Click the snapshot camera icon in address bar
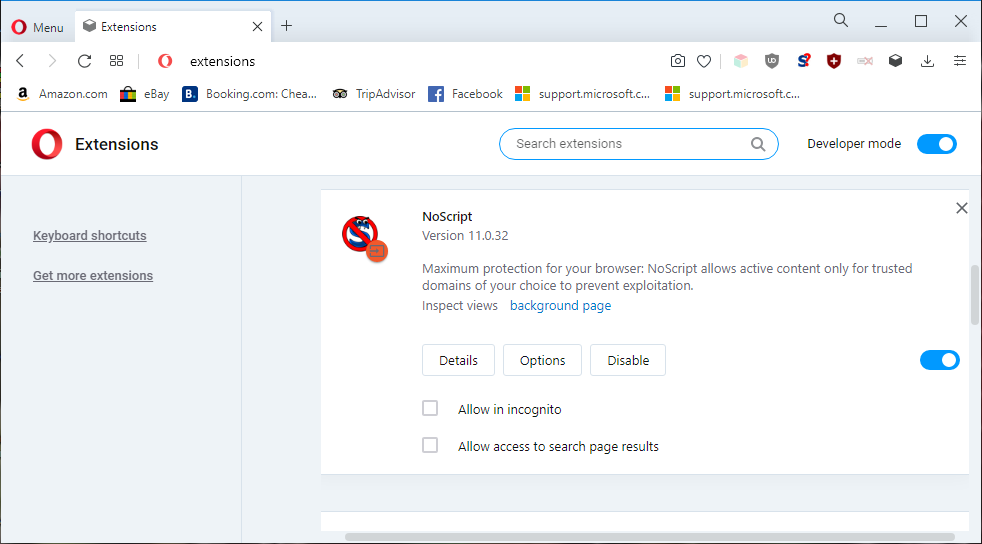Screen dimensions: 982x544 [x=678, y=61]
